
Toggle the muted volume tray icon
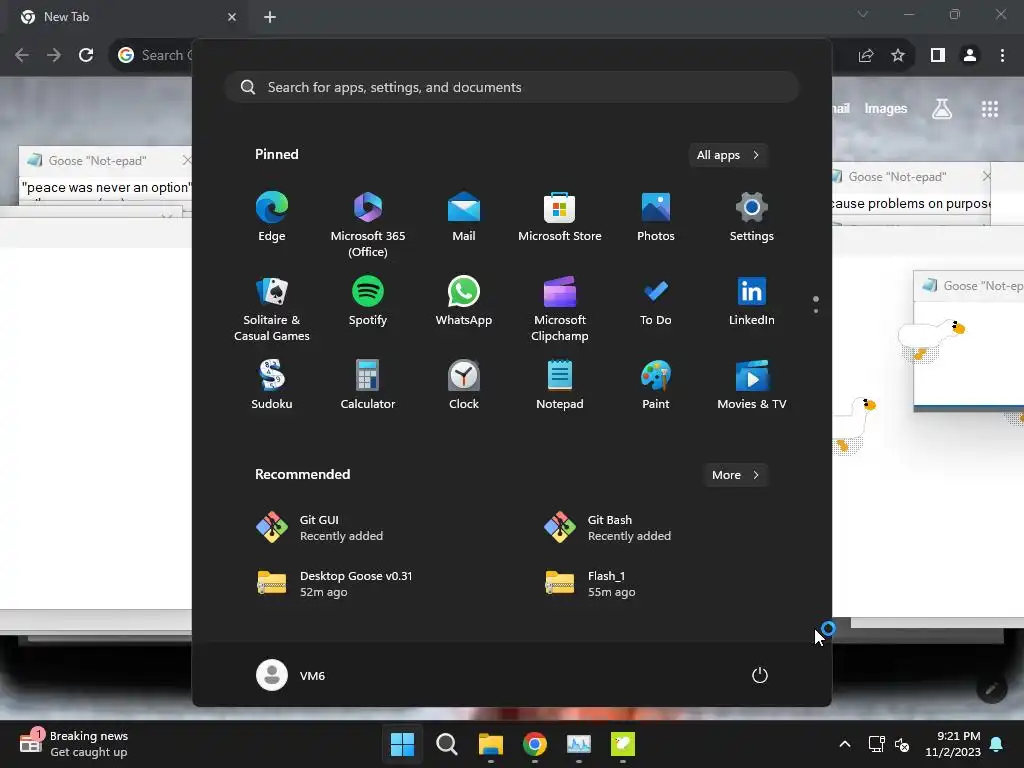(902, 744)
